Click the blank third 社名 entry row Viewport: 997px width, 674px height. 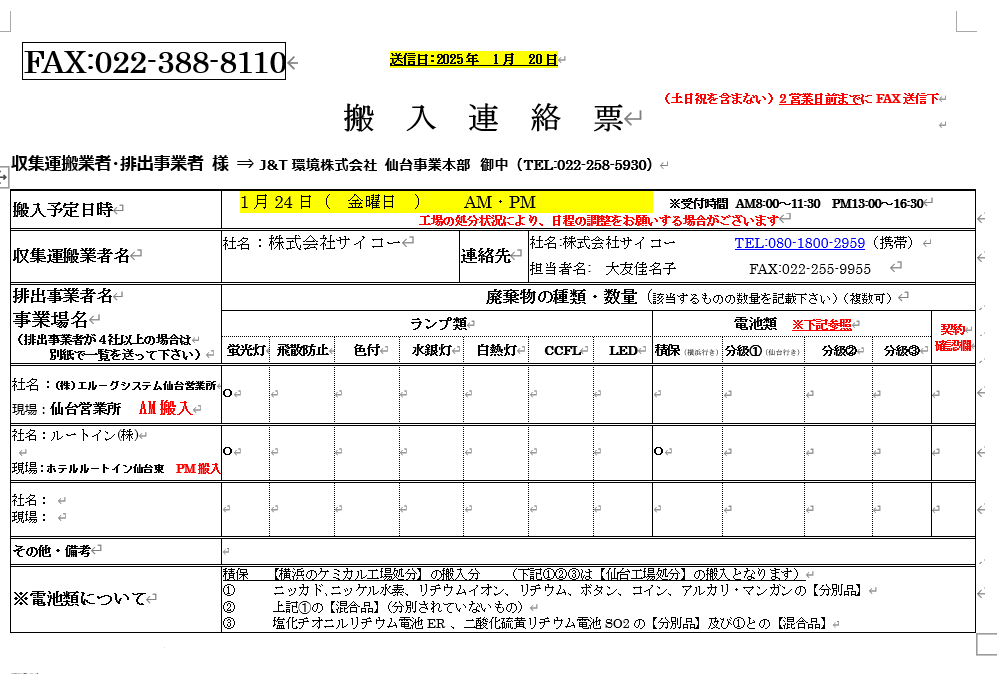pos(115,508)
